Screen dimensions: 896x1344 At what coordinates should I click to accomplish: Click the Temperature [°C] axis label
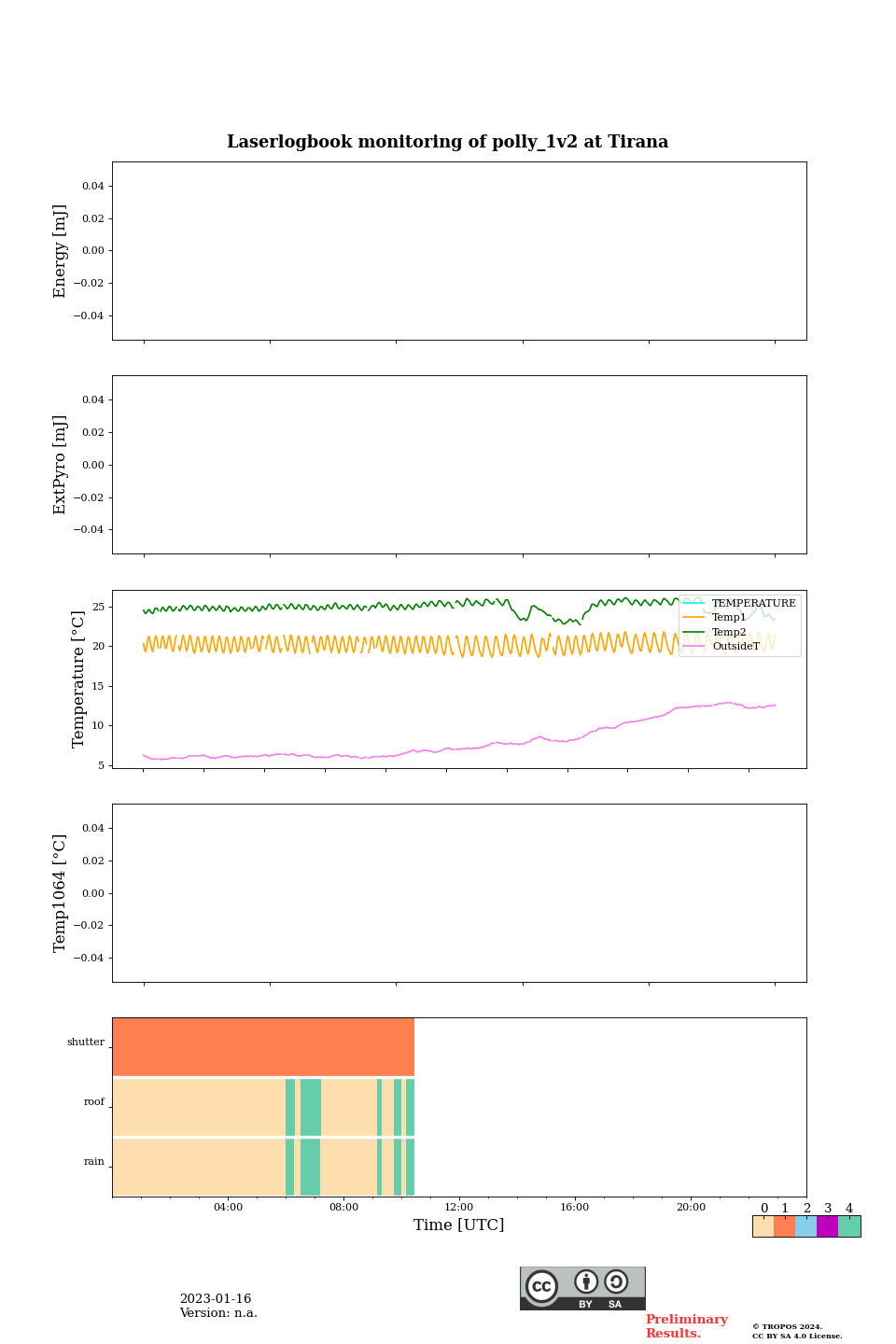pos(78,679)
